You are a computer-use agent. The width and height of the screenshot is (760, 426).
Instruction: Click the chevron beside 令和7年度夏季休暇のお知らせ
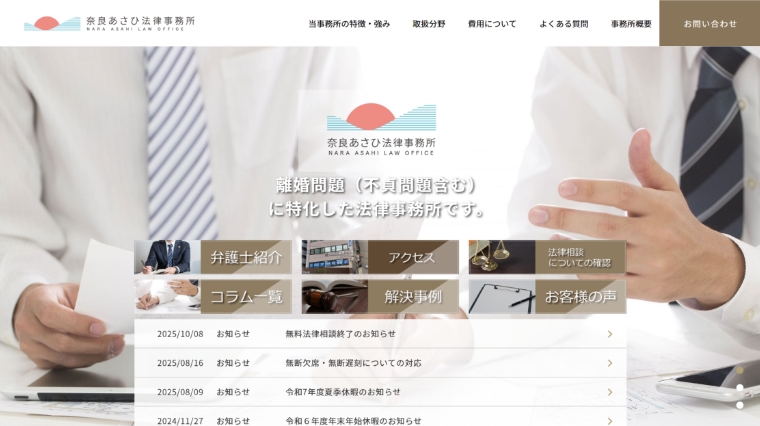(x=609, y=392)
